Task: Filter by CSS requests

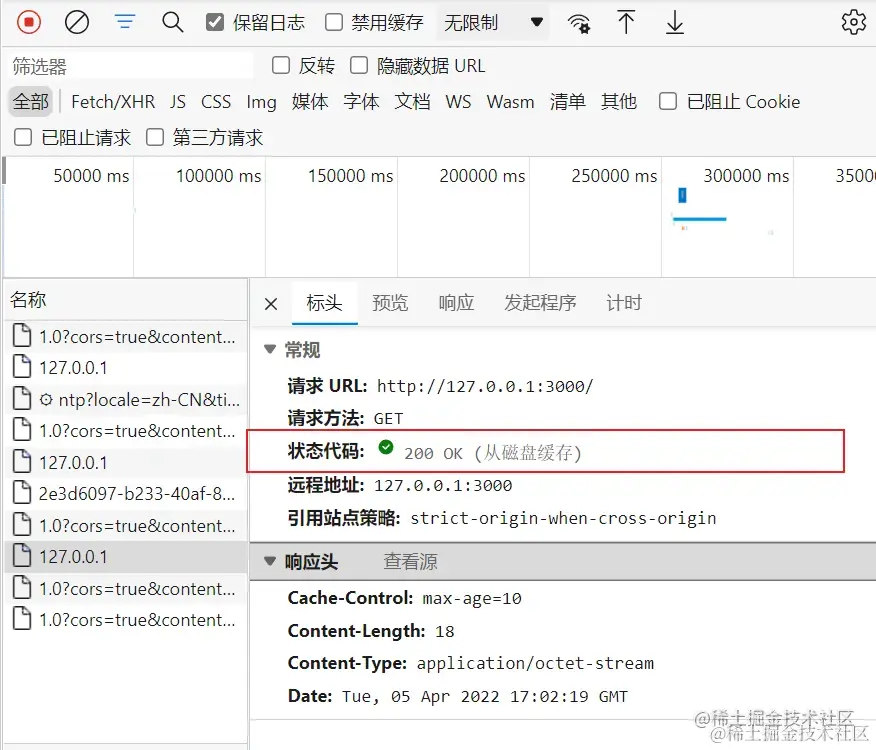Action: [216, 102]
